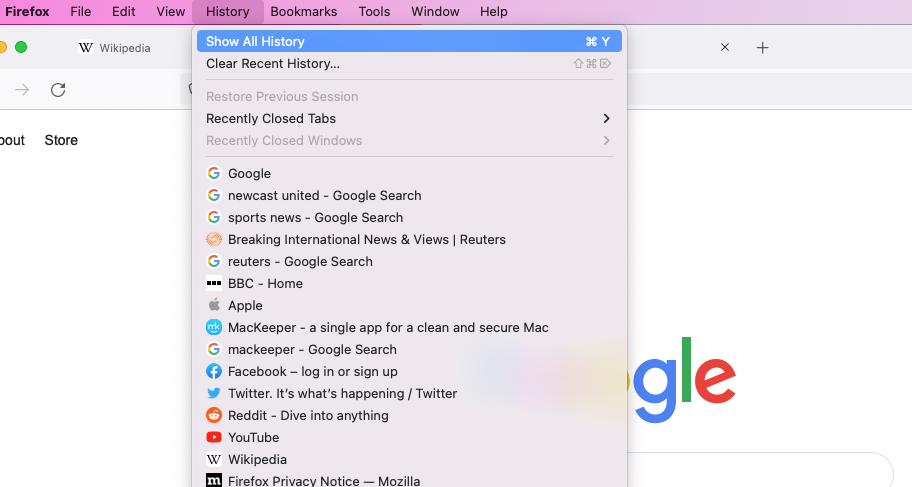Click the green maximize window button
The image size is (912, 487).
tap(21, 47)
